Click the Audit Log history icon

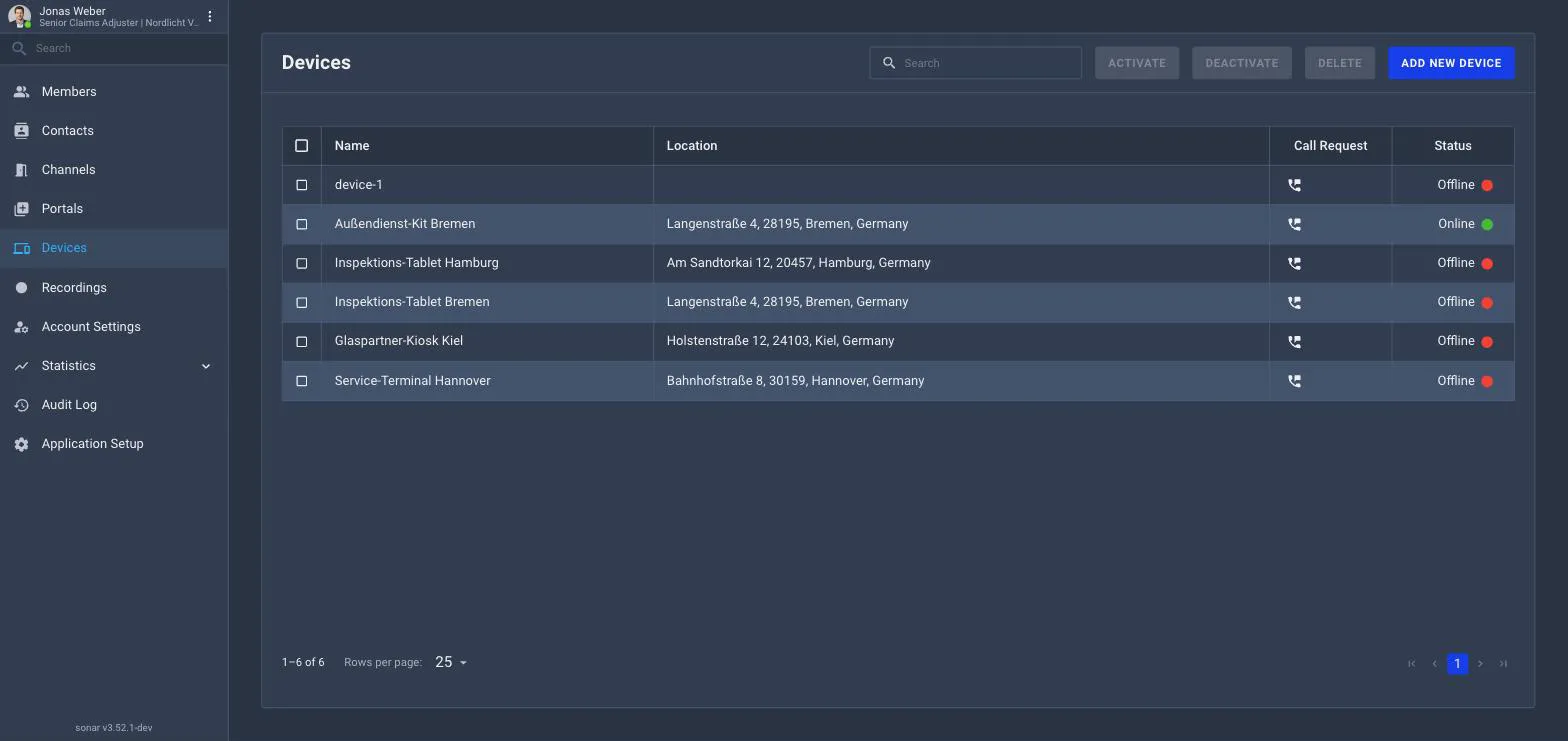(x=21, y=405)
